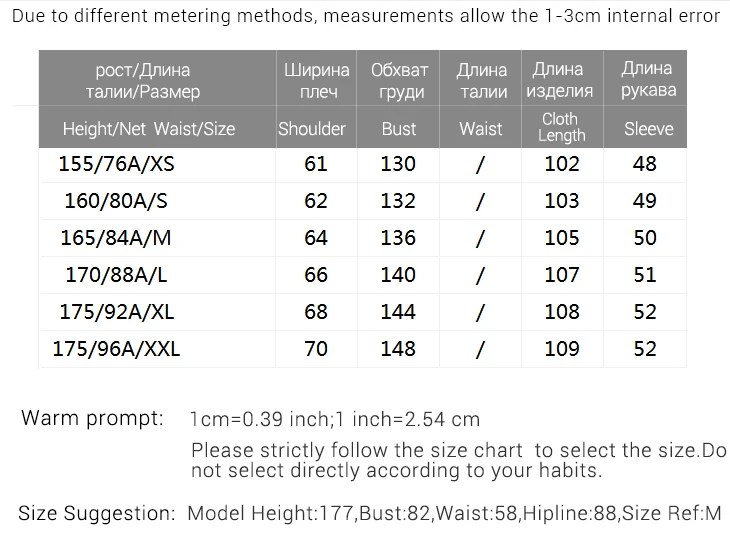Click the sleeve value 48

pyautogui.click(x=645, y=164)
